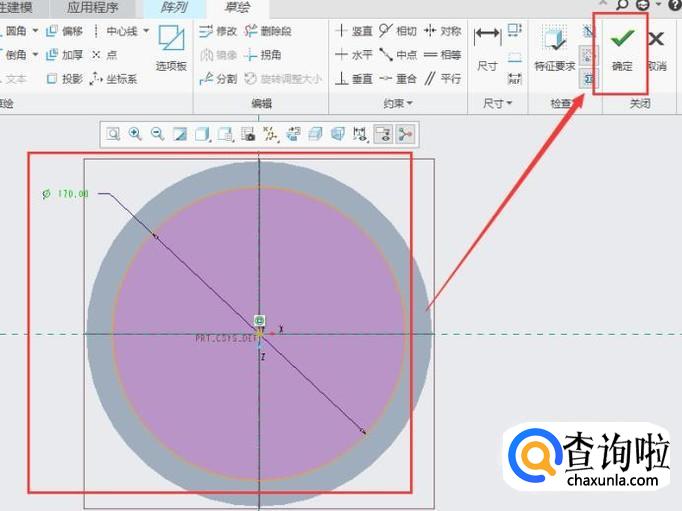682x511 pixels.
Task: Apply the 对称 symmetric constraint
Action: click(442, 31)
